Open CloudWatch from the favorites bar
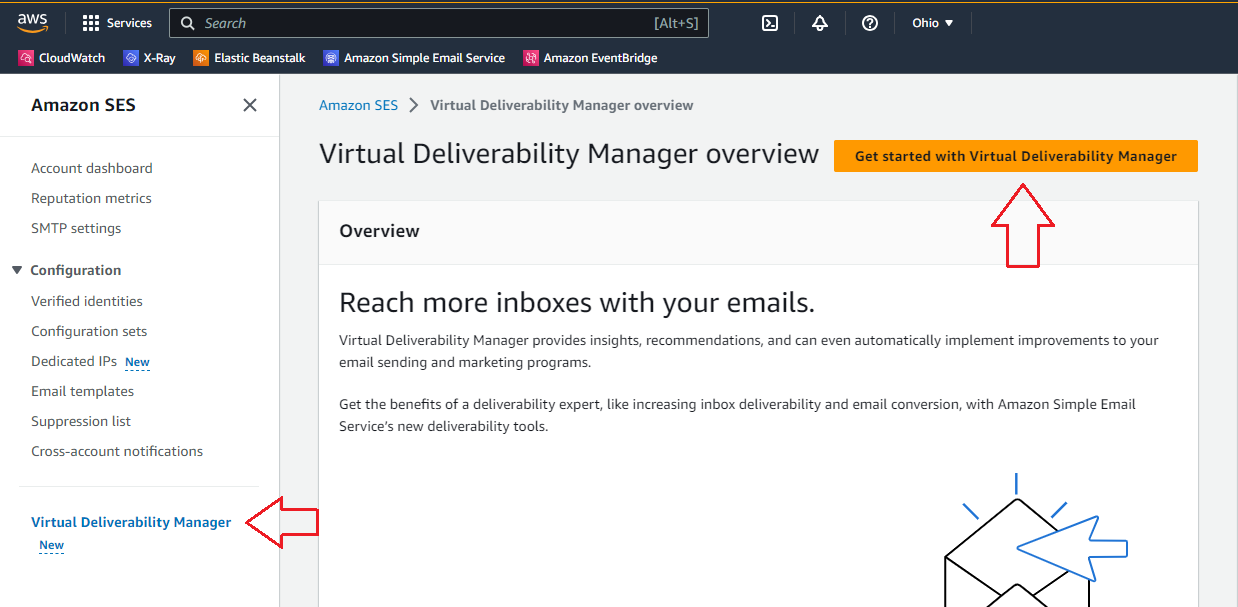The height and width of the screenshot is (607, 1238). pos(61,57)
